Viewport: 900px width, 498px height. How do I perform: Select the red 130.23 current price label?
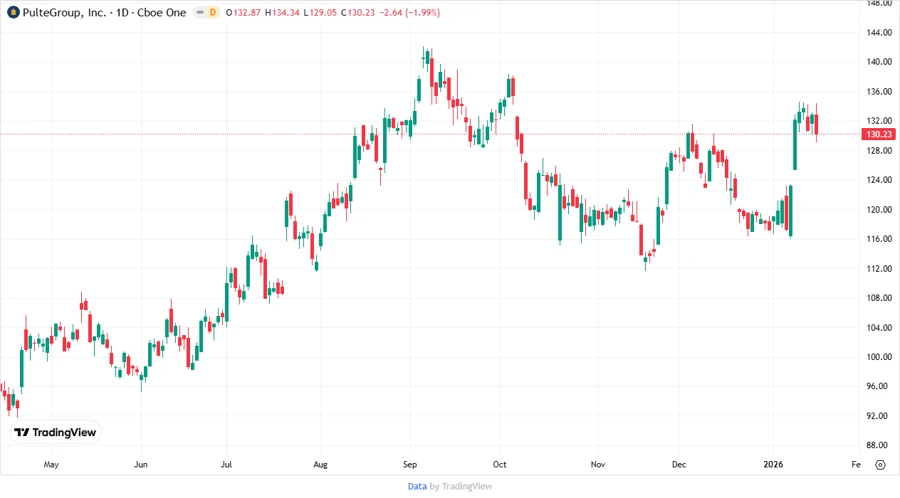879,134
